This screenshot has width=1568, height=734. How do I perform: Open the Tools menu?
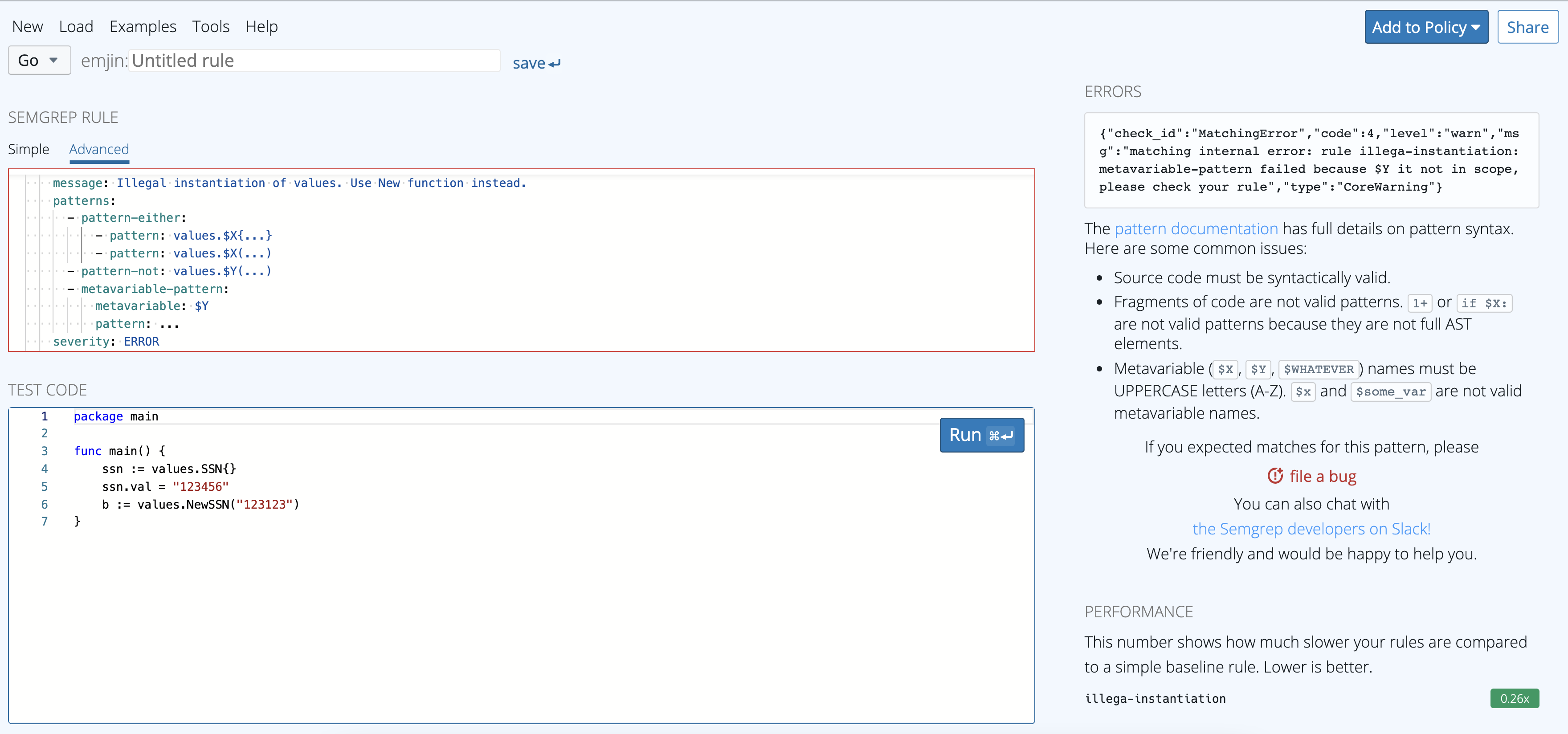pos(211,26)
